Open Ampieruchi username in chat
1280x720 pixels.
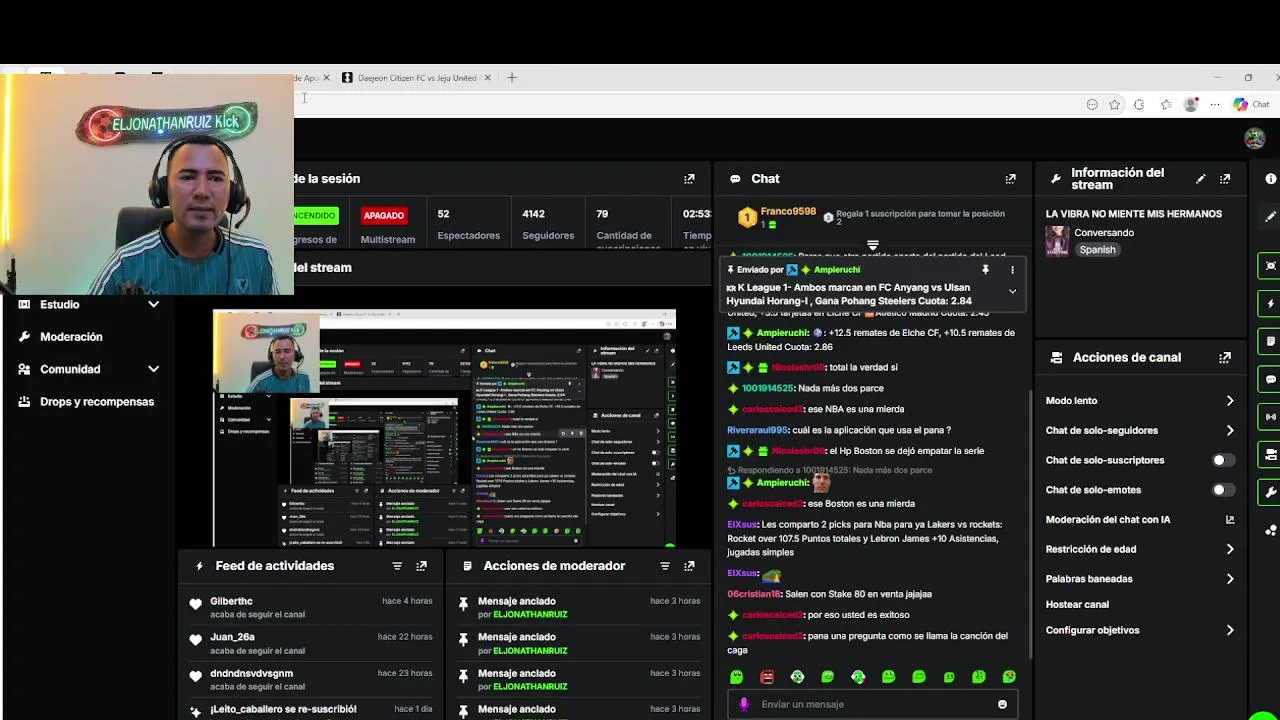tap(784, 333)
